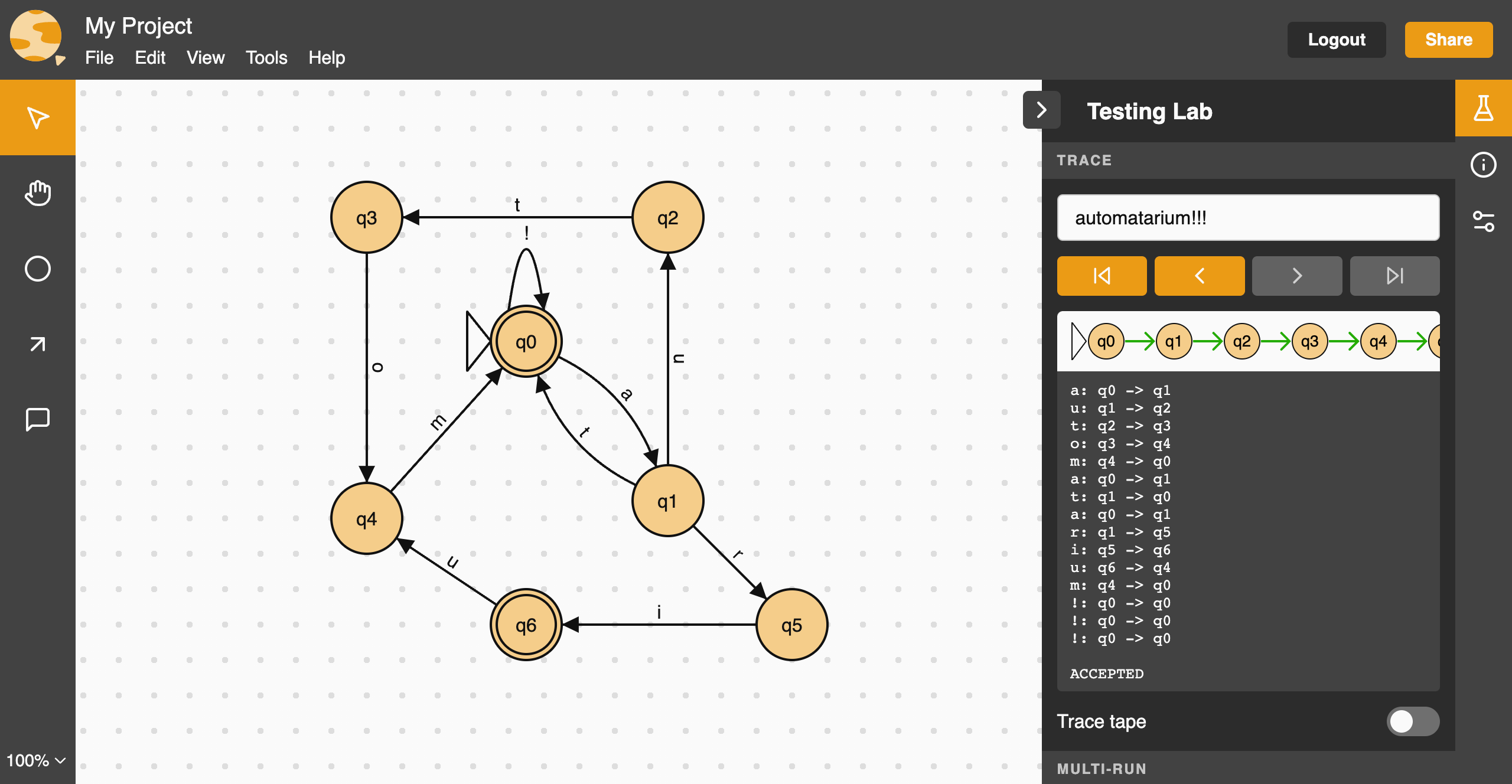Click the Share button
Screen dimensions: 1512x784
(1448, 40)
